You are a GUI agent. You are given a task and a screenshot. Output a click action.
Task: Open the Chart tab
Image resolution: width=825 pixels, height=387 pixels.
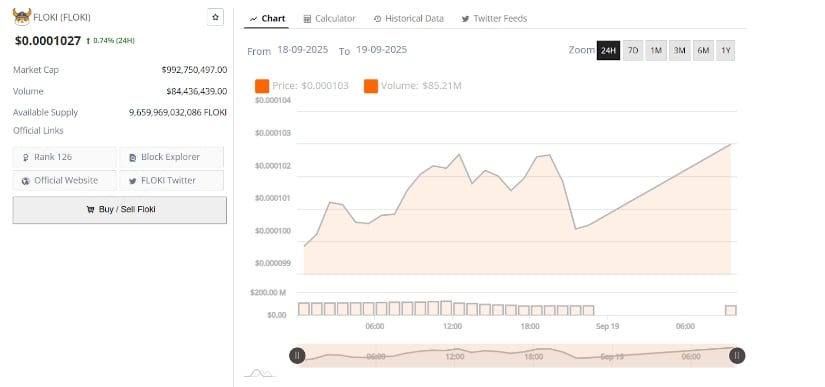pyautogui.click(x=267, y=18)
